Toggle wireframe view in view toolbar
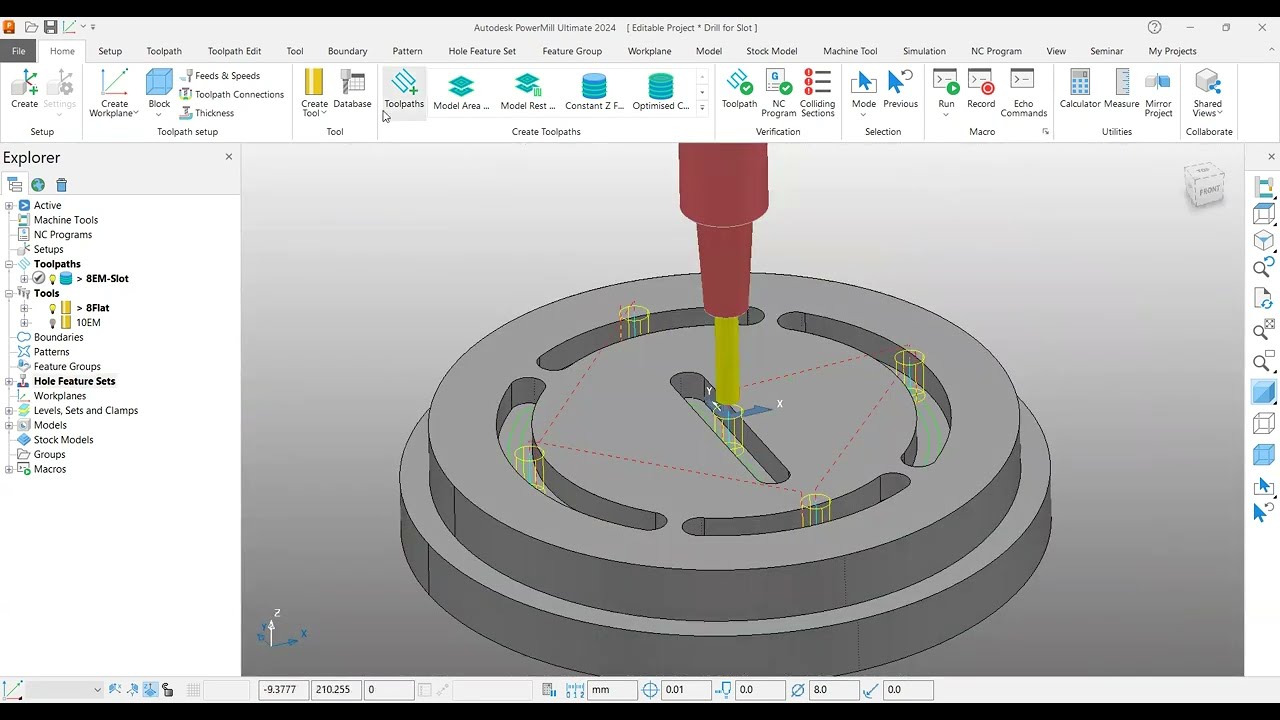Viewport: 1280px width, 720px height. click(x=1264, y=424)
